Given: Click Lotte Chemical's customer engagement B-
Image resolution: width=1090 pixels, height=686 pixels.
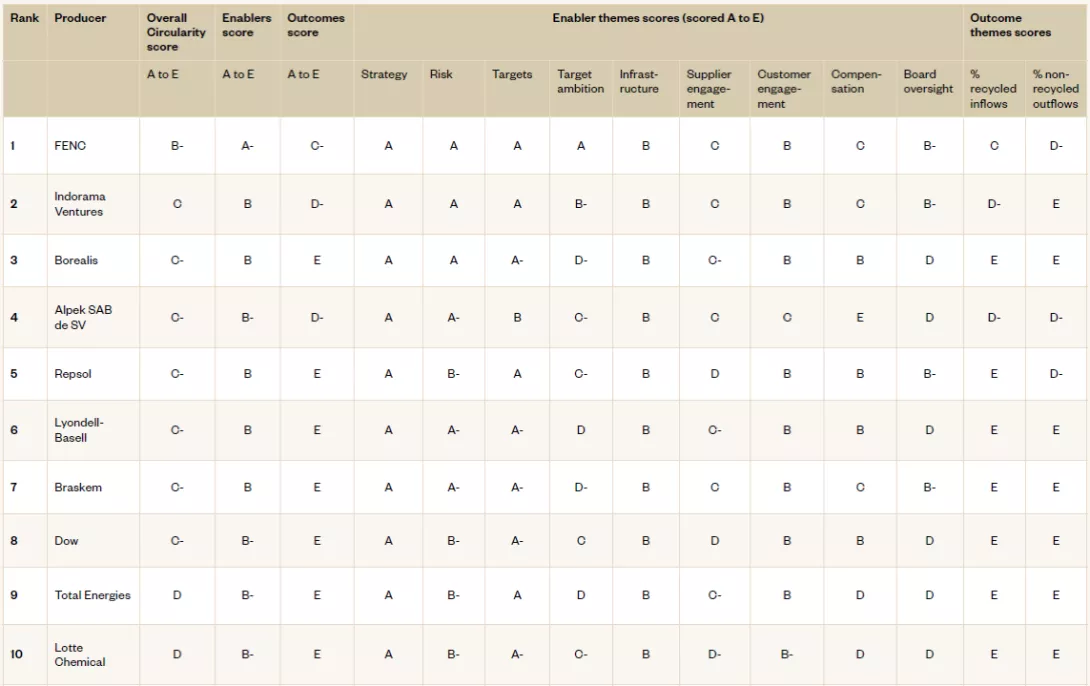Looking at the screenshot, I should [x=787, y=655].
